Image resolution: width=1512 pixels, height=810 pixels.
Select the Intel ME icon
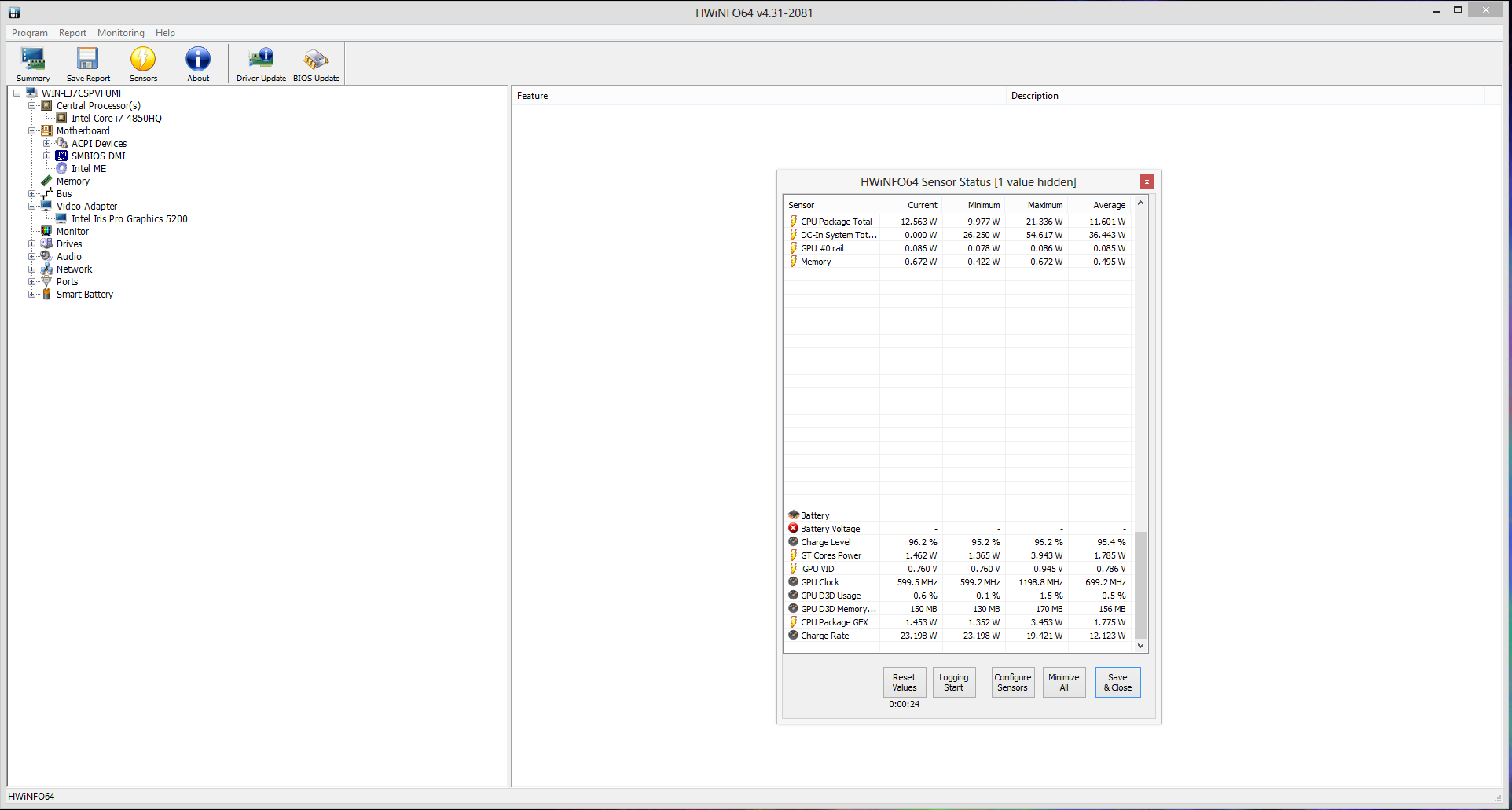coord(61,169)
